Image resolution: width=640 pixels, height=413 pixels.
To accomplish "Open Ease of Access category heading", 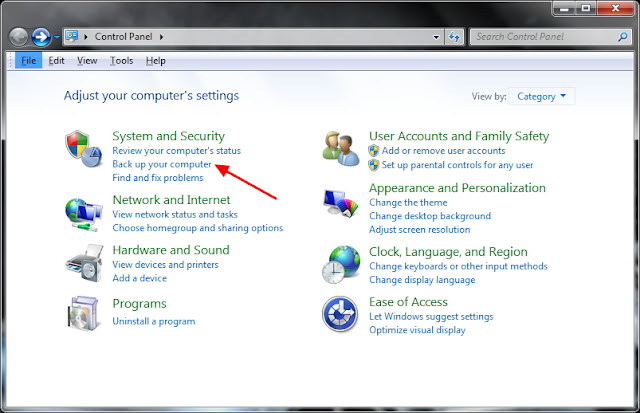I will (408, 302).
